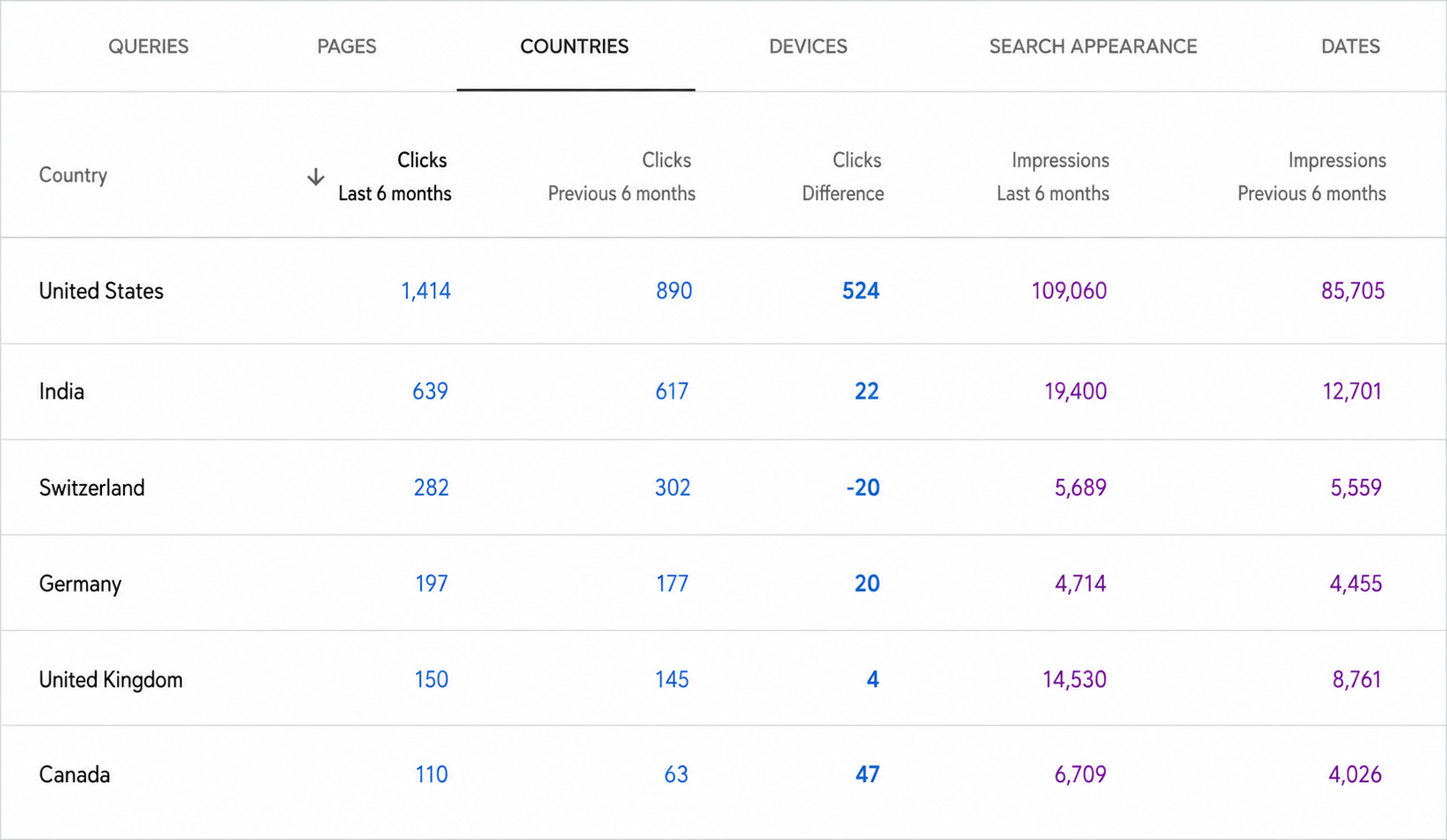
Task: Click Switzerland's 302 previous clicks value
Action: [x=673, y=488]
